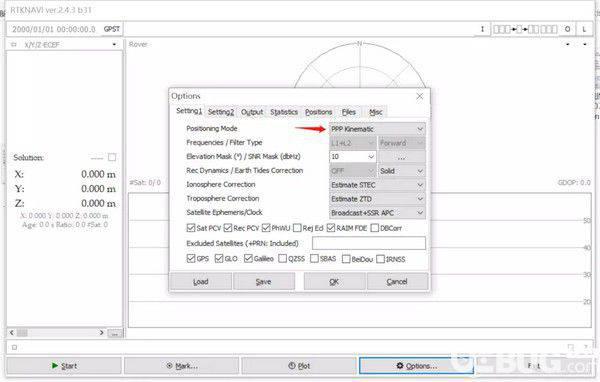This screenshot has height=382, width=600.
Task: Enable the Rej Ed checkbox
Action: click(297, 228)
